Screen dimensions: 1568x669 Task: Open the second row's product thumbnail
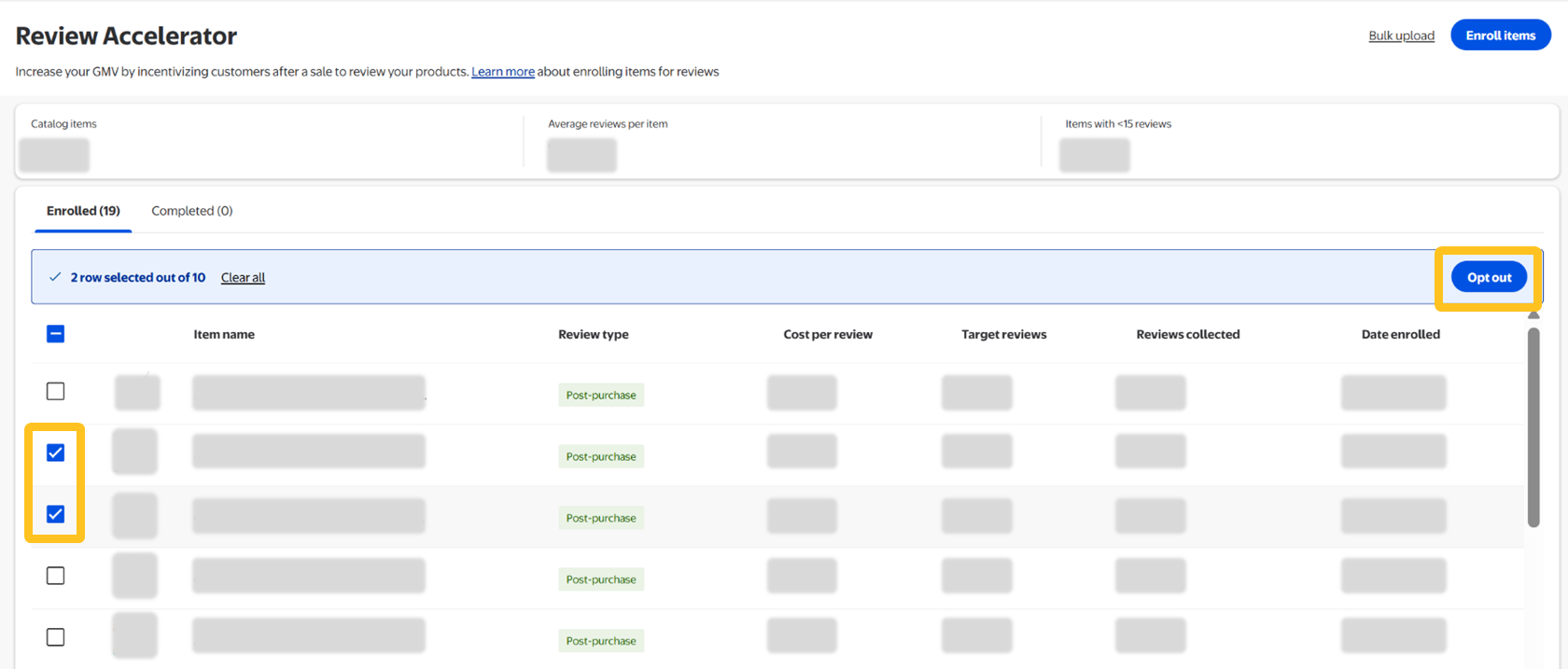coord(135,453)
